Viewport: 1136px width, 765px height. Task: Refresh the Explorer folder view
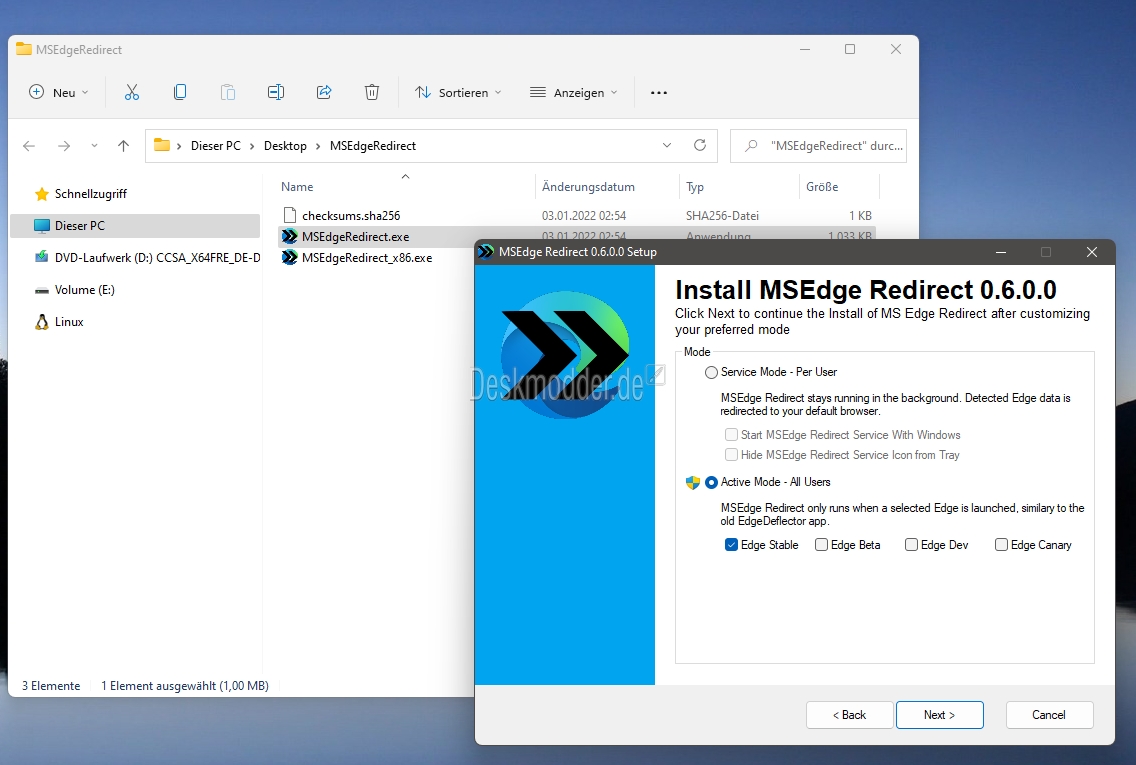coord(700,145)
